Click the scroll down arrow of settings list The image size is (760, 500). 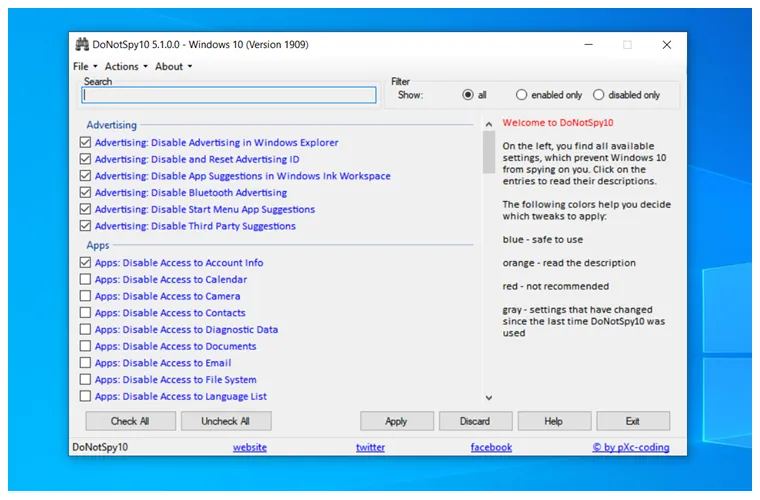(x=489, y=398)
